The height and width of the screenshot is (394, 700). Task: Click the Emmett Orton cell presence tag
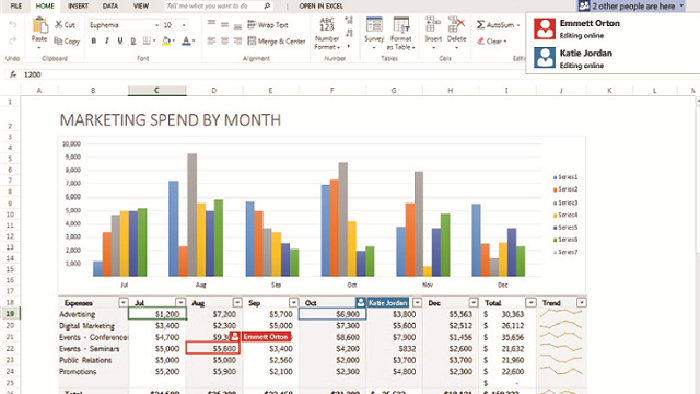pos(266,337)
